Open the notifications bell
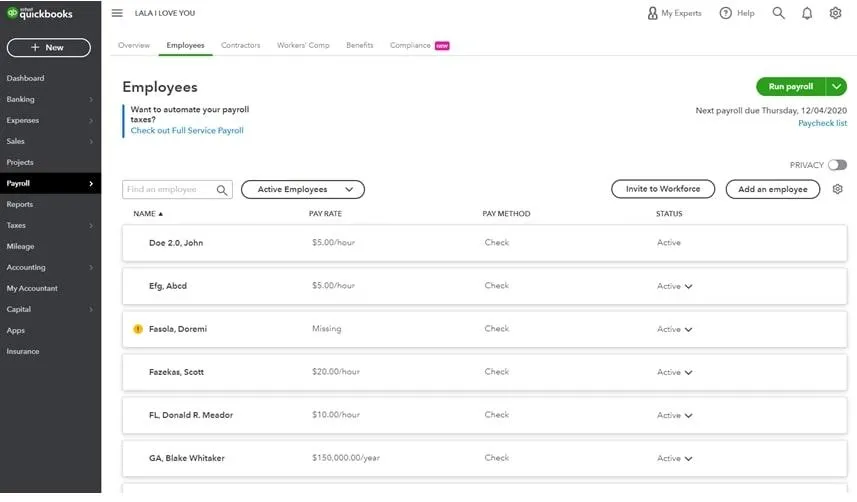 coord(807,13)
